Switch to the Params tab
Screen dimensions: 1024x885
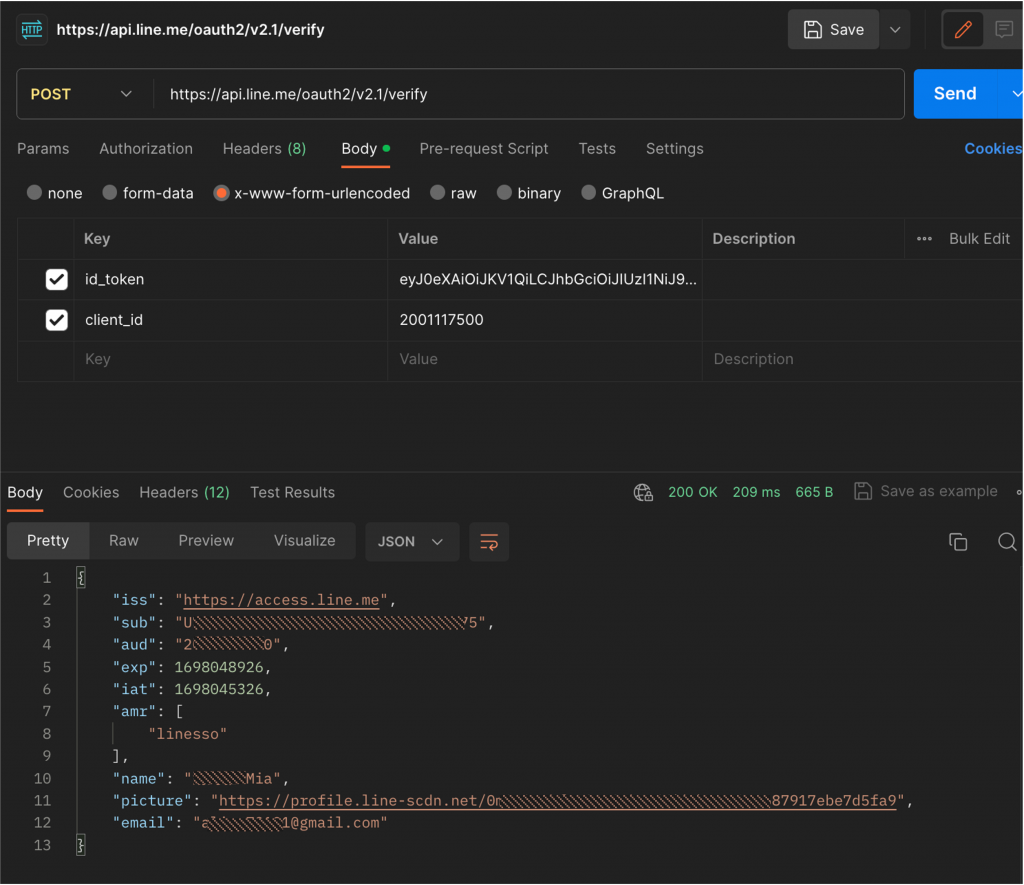click(43, 149)
